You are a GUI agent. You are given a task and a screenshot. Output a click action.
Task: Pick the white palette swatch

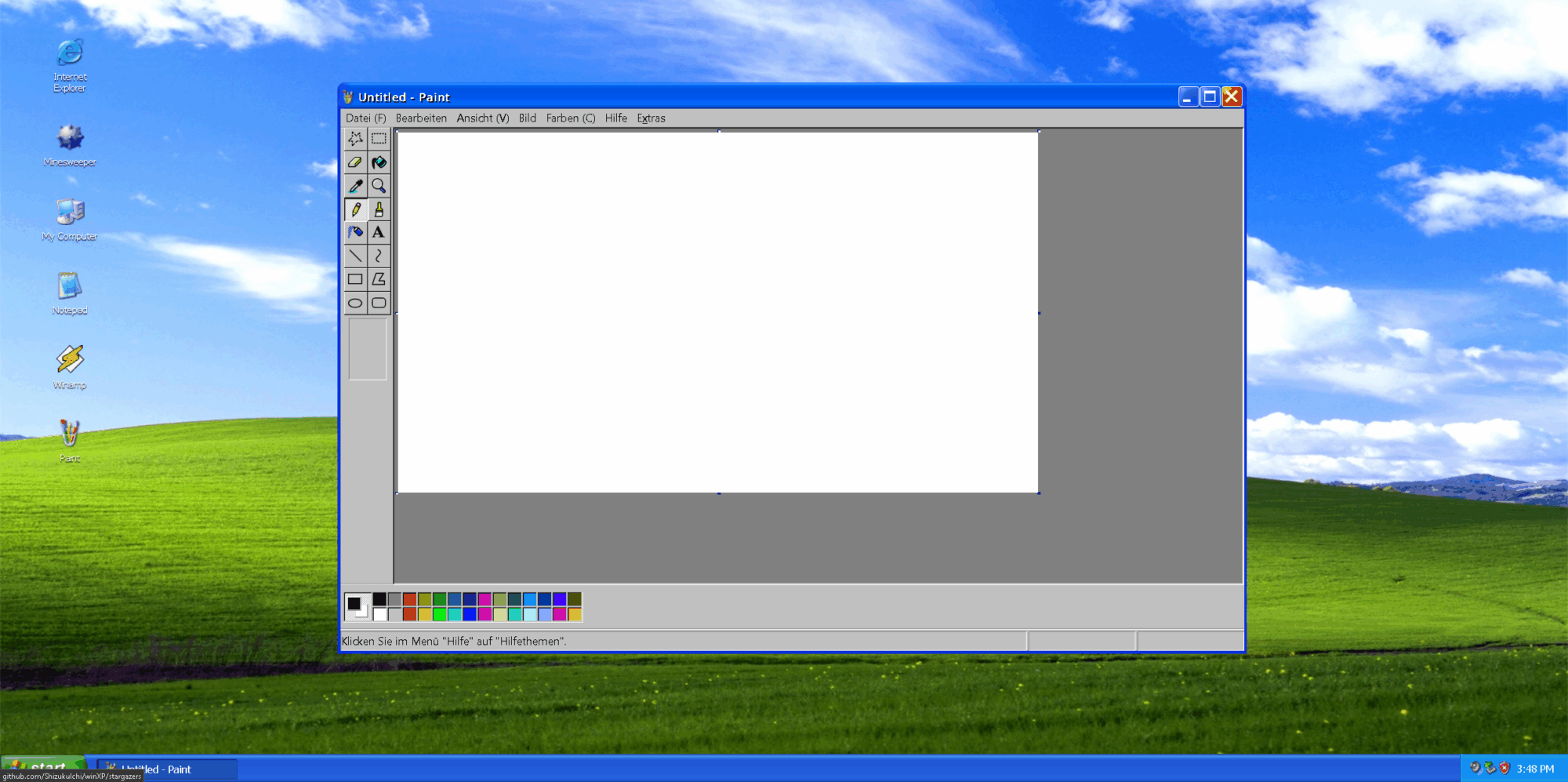point(379,614)
